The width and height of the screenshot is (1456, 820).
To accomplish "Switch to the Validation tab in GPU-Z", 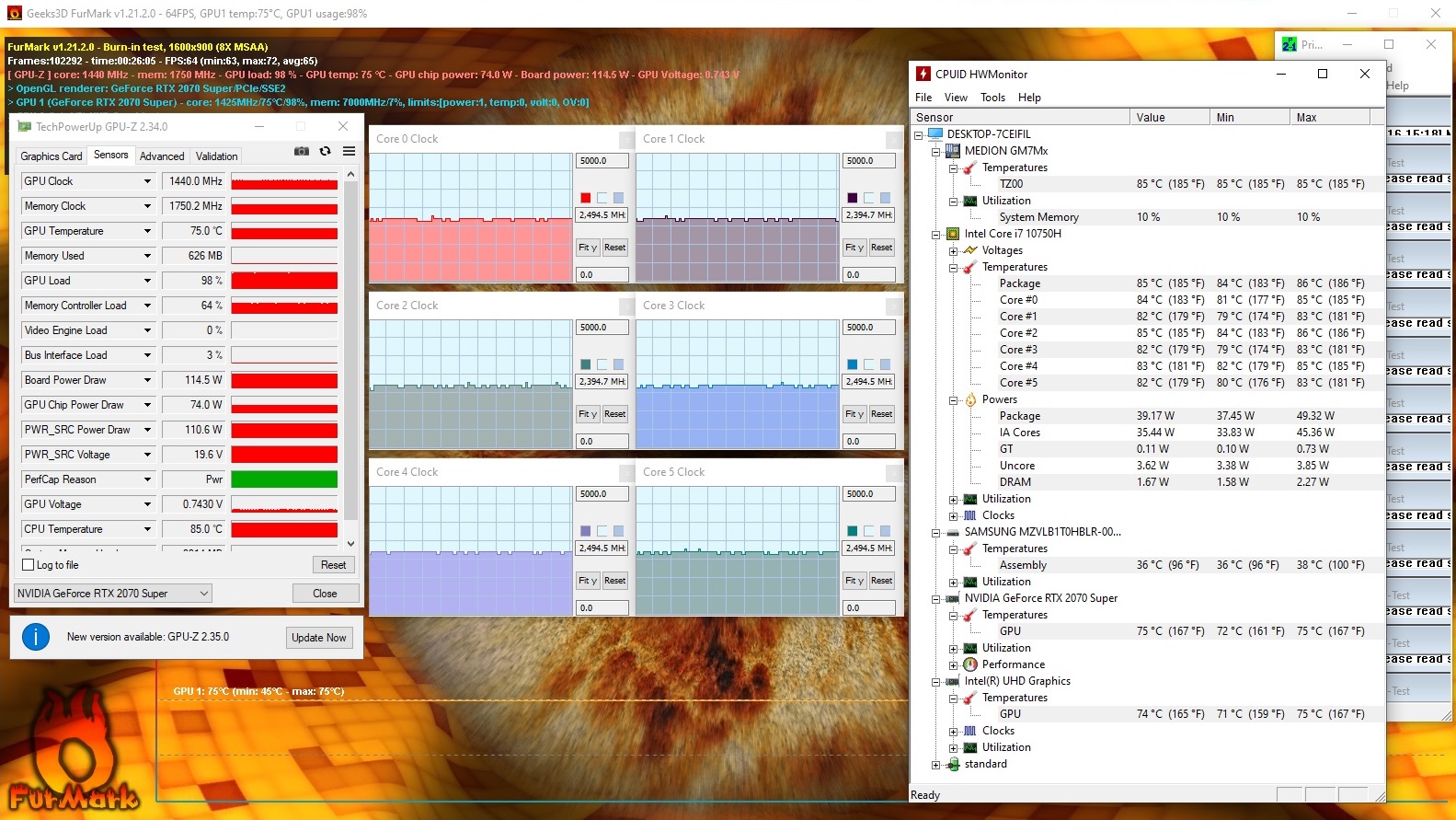I will 217,156.
